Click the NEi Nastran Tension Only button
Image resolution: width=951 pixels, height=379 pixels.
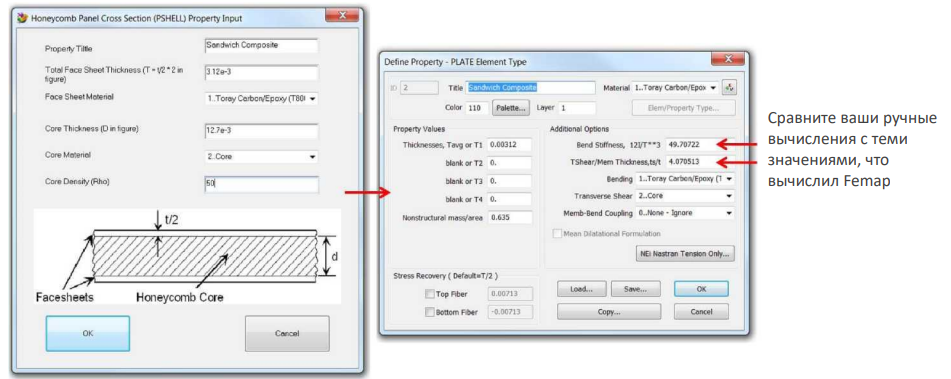(x=685, y=253)
